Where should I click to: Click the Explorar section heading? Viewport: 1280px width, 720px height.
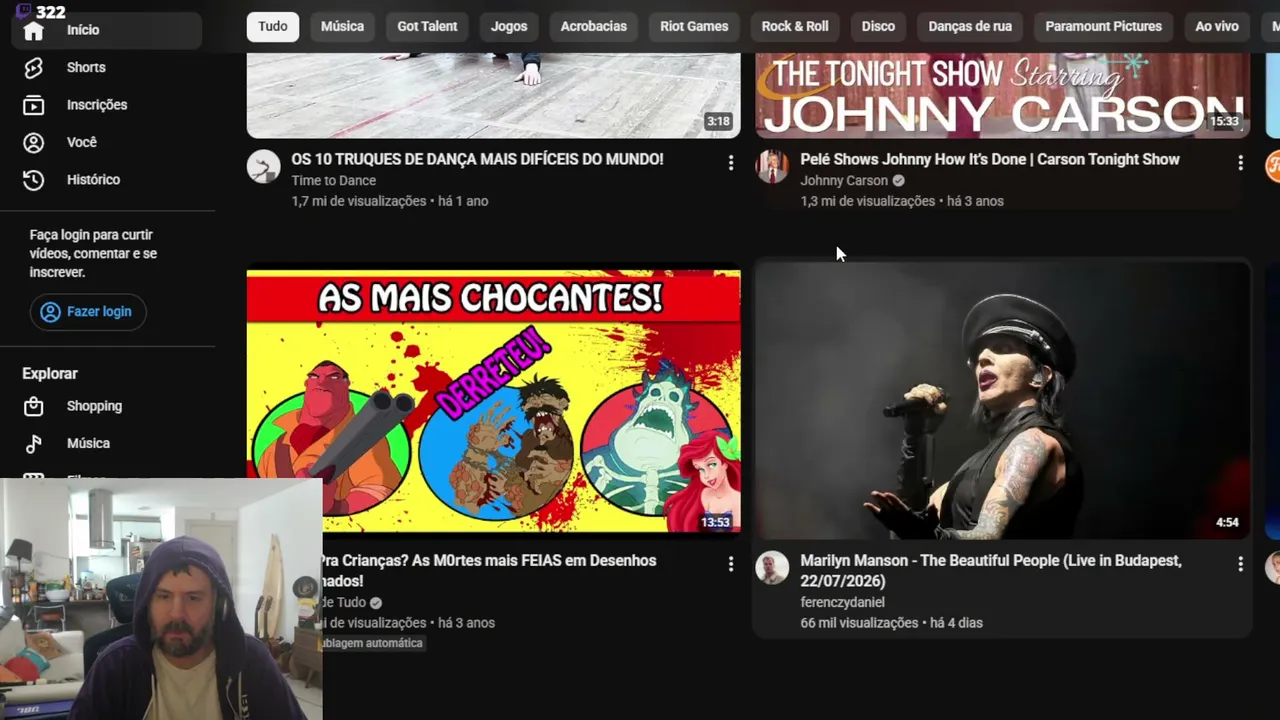(x=50, y=374)
